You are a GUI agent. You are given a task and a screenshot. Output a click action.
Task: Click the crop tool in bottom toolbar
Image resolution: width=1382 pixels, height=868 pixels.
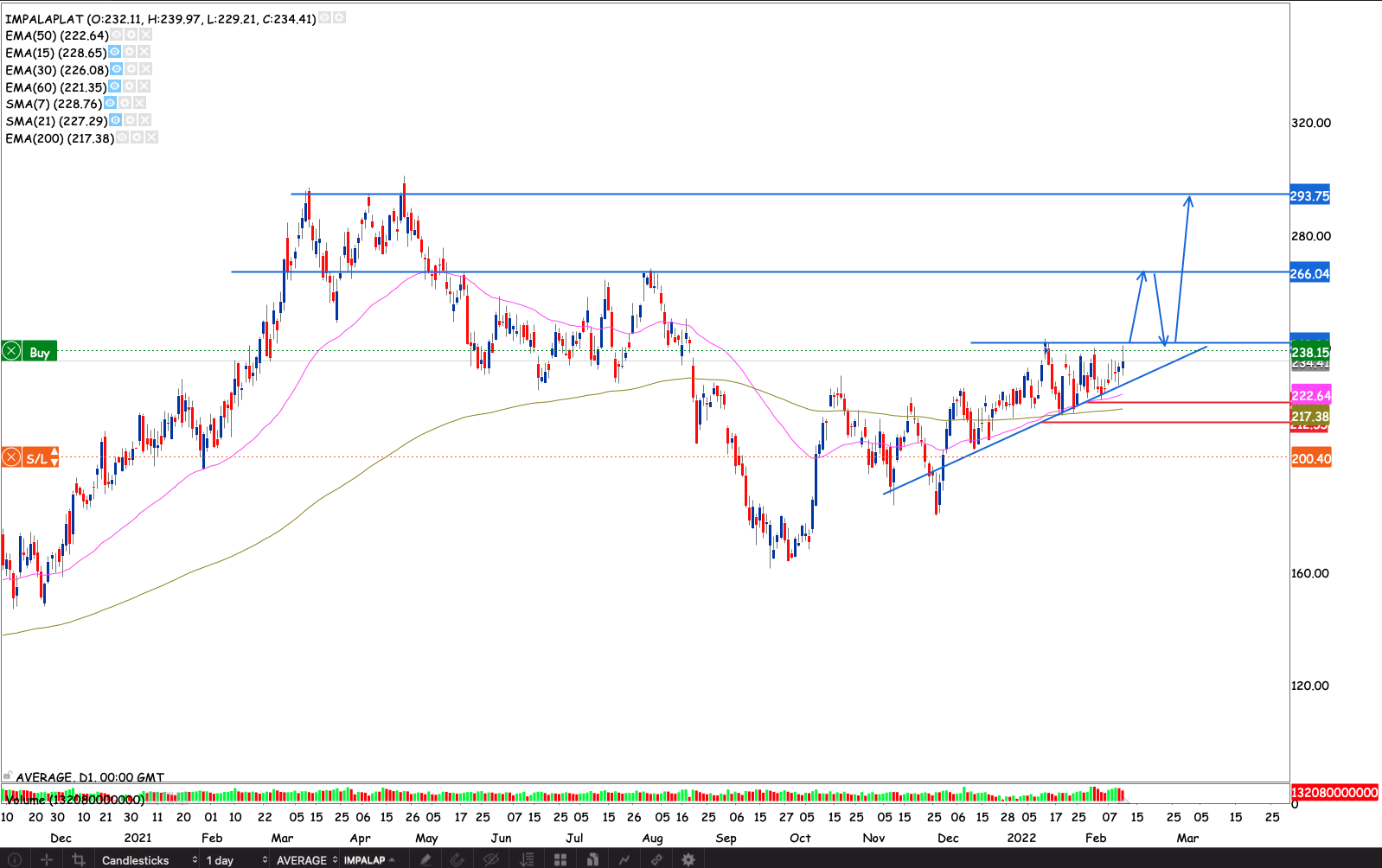pos(79,859)
